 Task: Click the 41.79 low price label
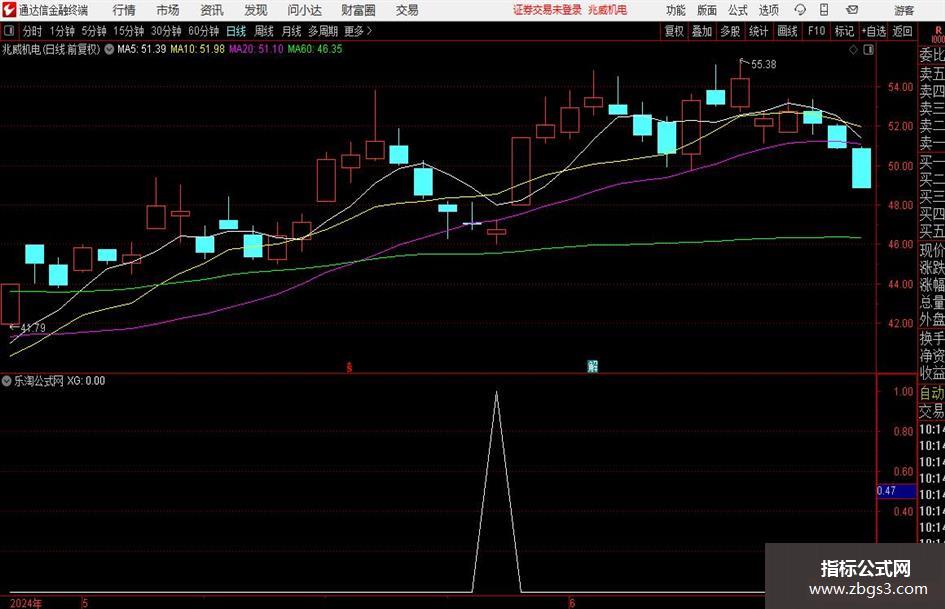[x=33, y=327]
